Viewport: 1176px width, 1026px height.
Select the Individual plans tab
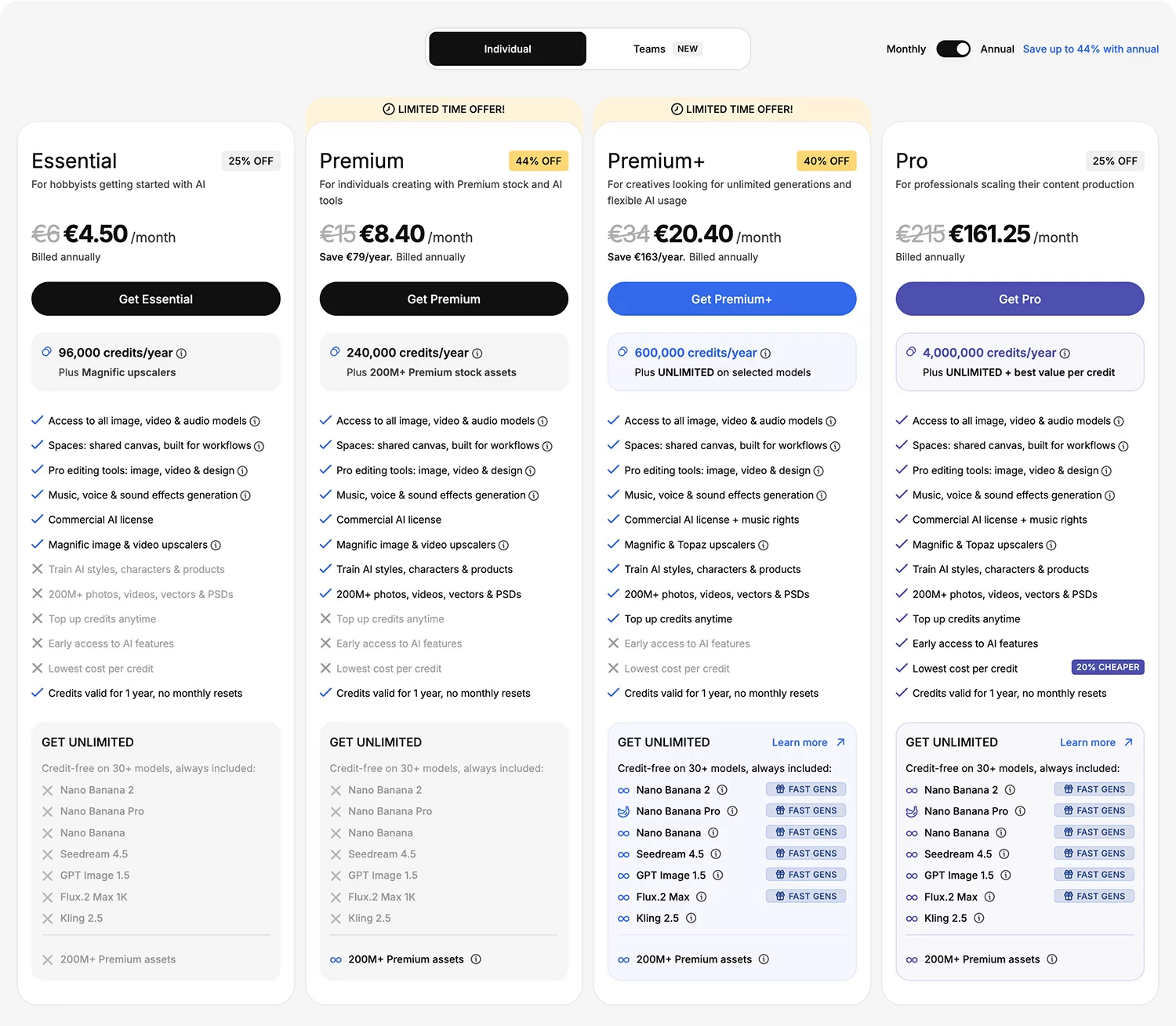507,49
